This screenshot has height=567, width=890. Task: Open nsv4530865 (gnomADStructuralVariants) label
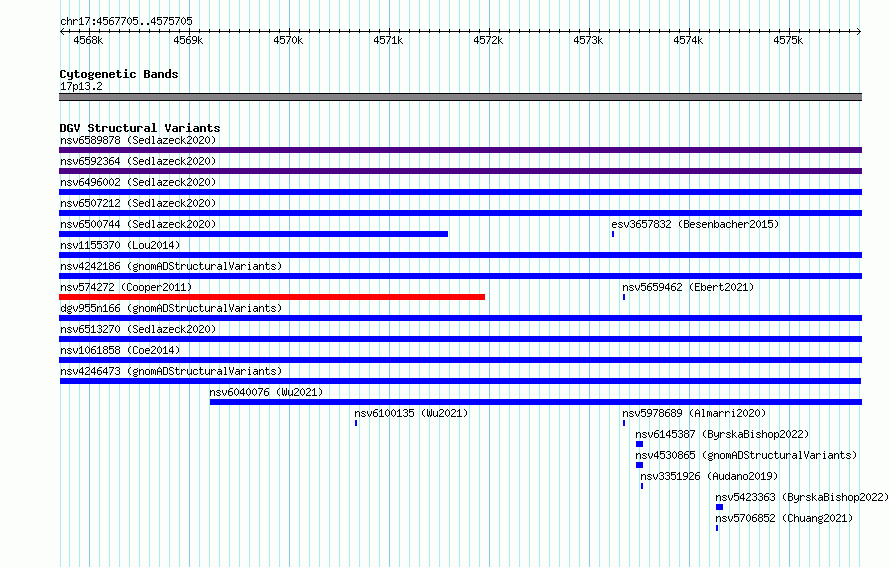click(746, 455)
